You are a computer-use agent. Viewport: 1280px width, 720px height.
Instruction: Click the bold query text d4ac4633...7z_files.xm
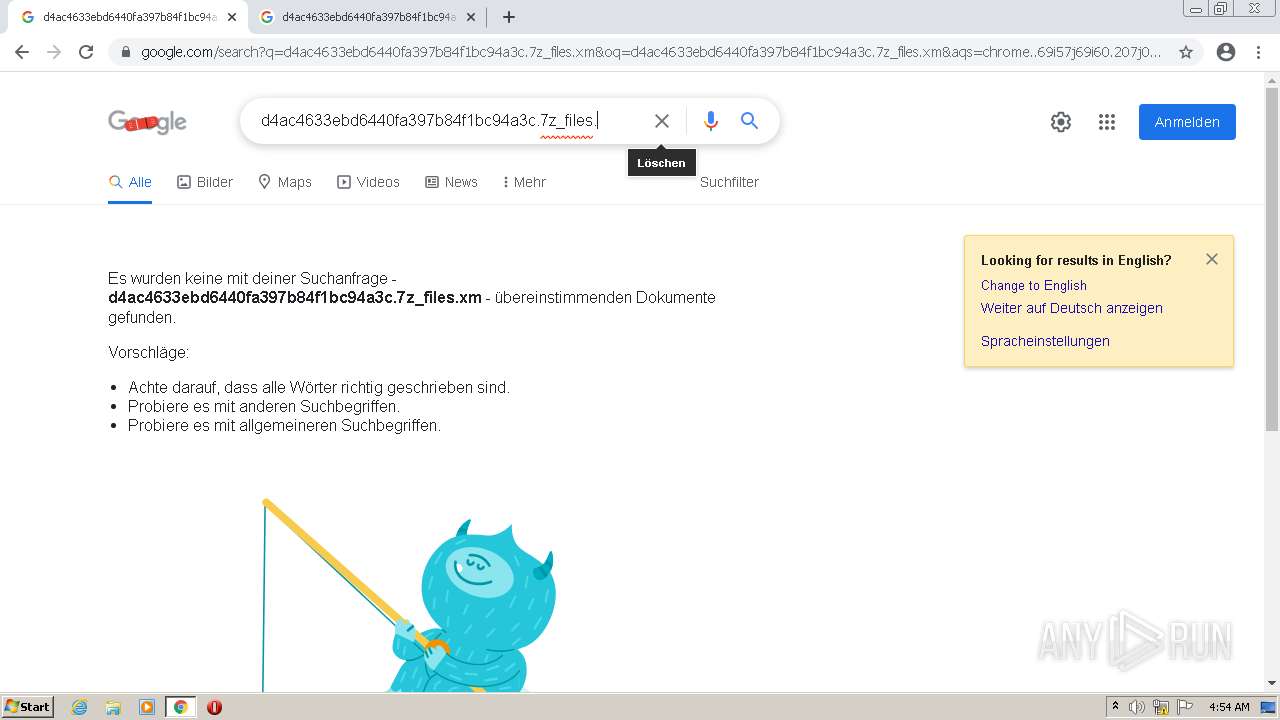coord(295,298)
